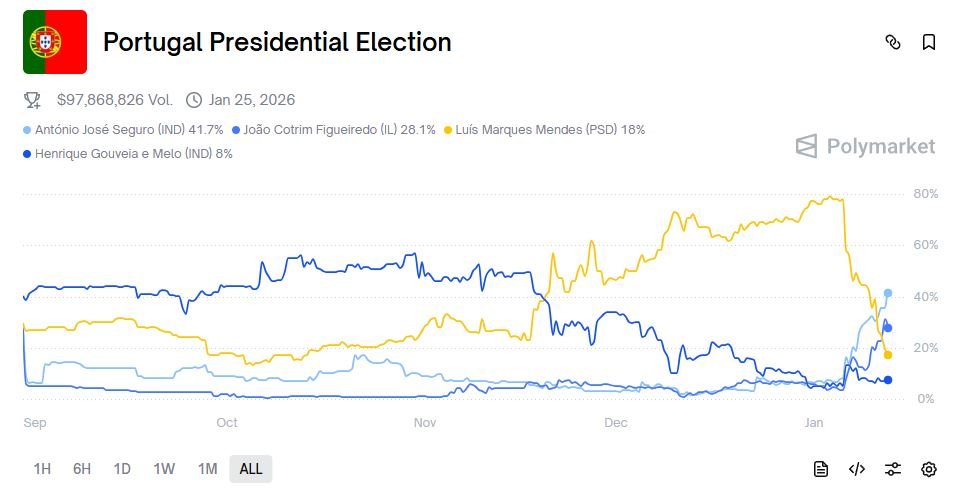Click Henrique Gouveia e Melo legend entry

(x=128, y=154)
